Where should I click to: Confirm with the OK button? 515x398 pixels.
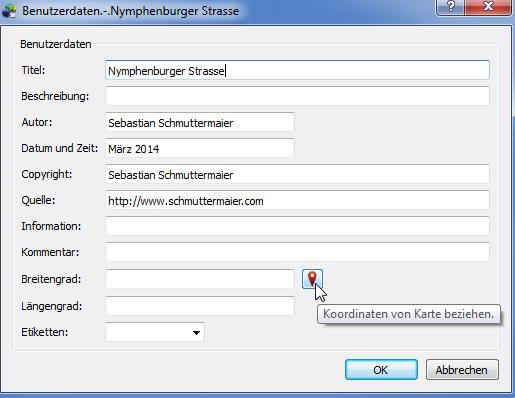[381, 370]
